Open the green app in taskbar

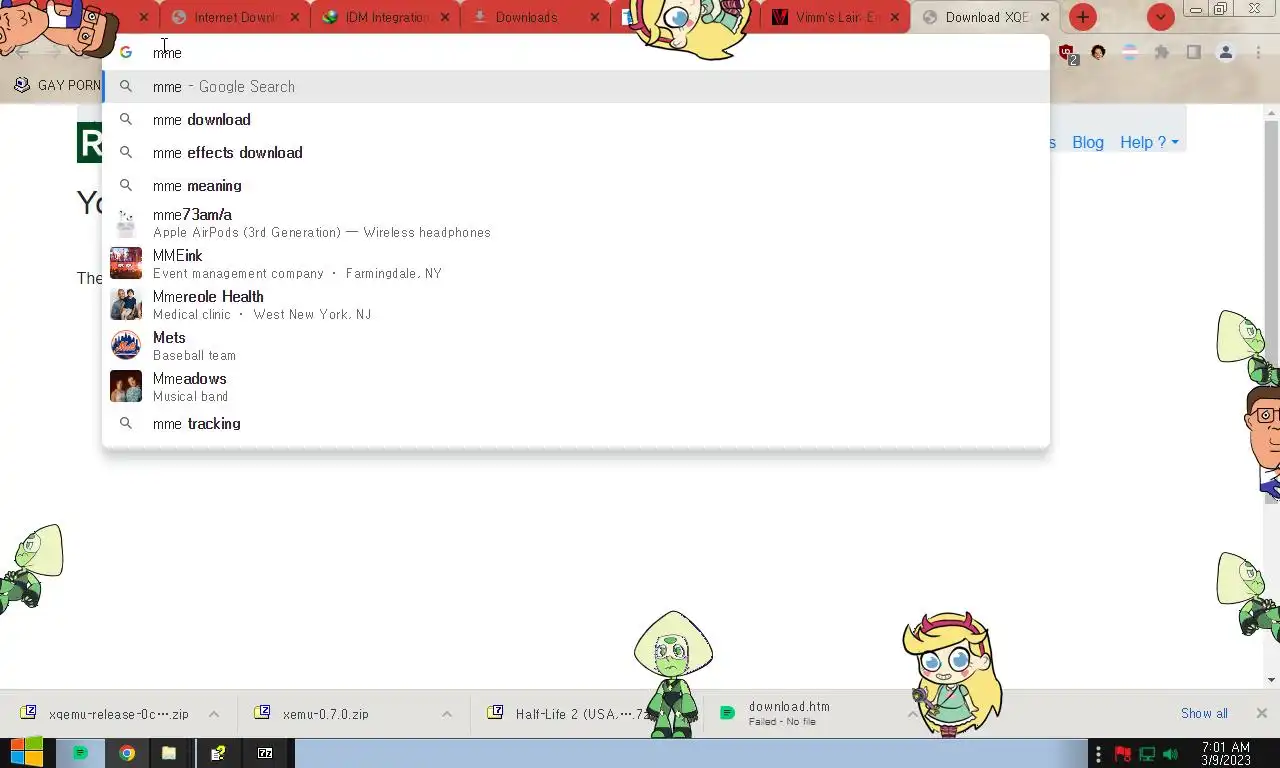[x=81, y=753]
